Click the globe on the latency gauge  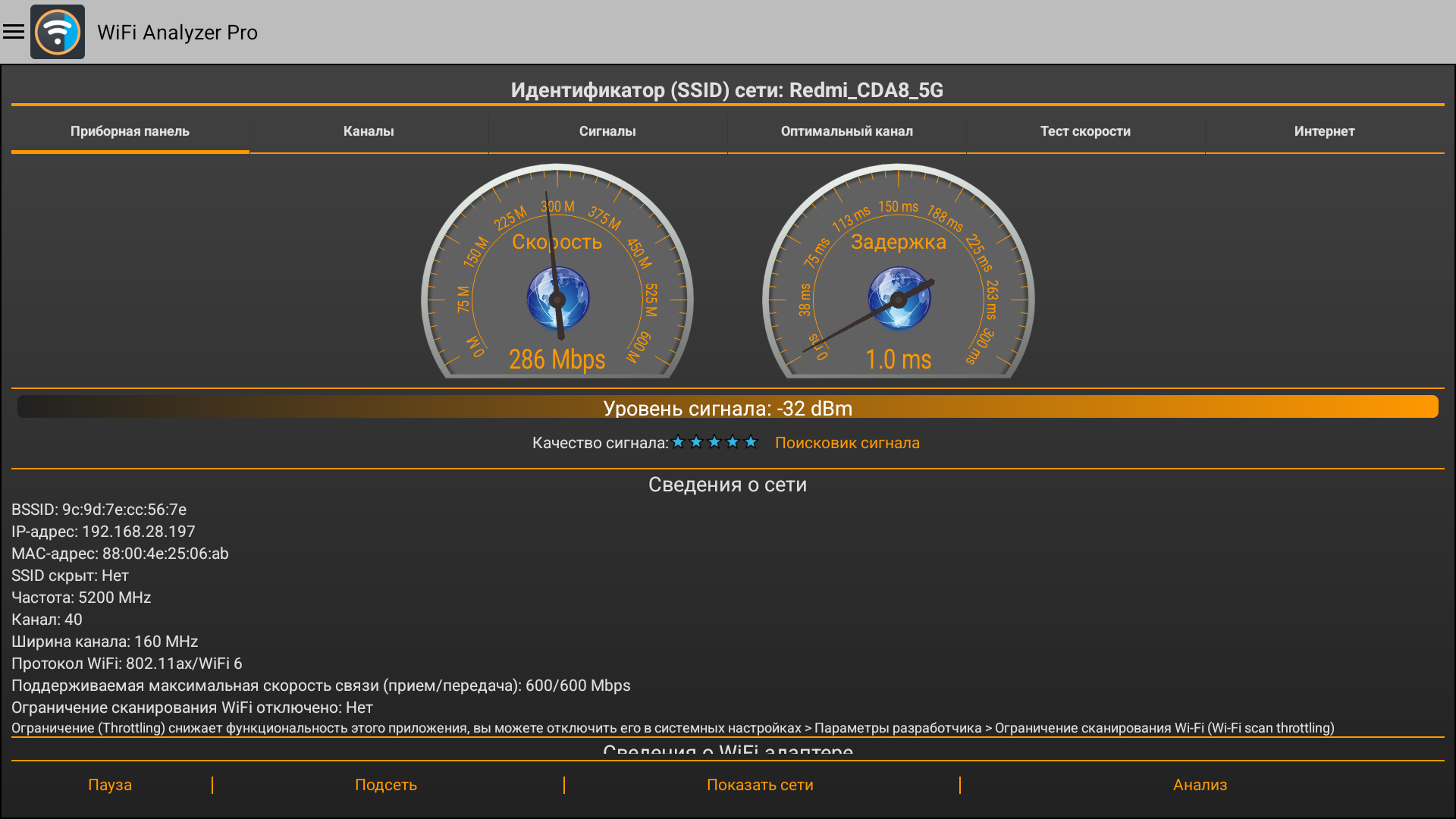click(x=899, y=298)
